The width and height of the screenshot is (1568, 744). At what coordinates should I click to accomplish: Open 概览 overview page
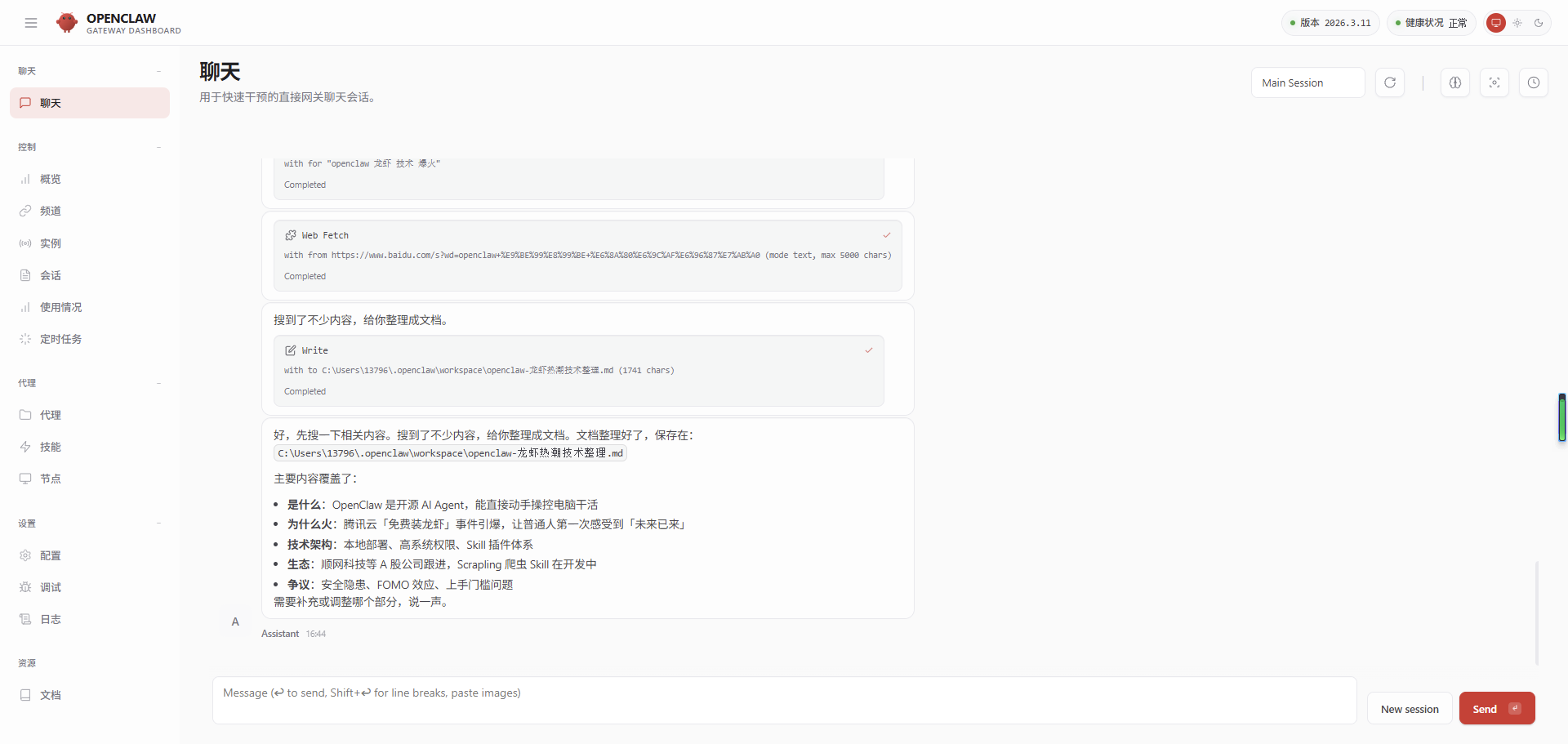[x=90, y=179]
